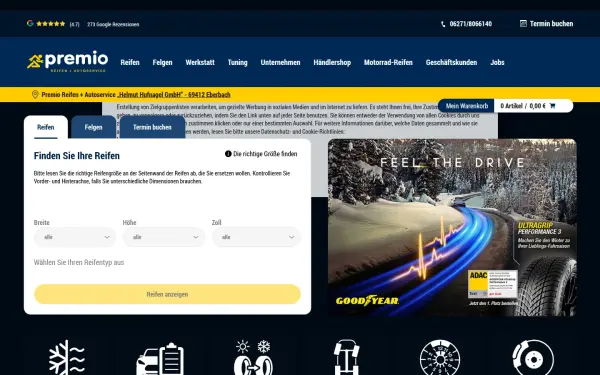
Task: Click the five-star rating icons
Action: 51,24
